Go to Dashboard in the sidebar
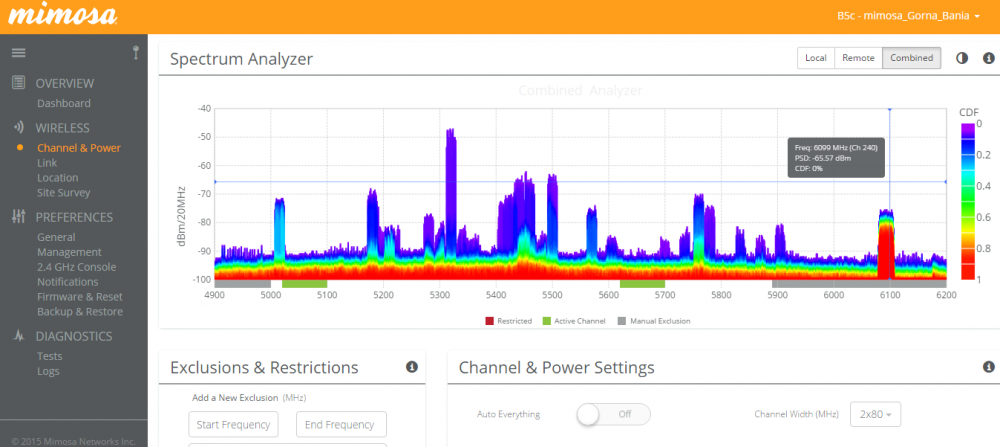 (x=64, y=103)
